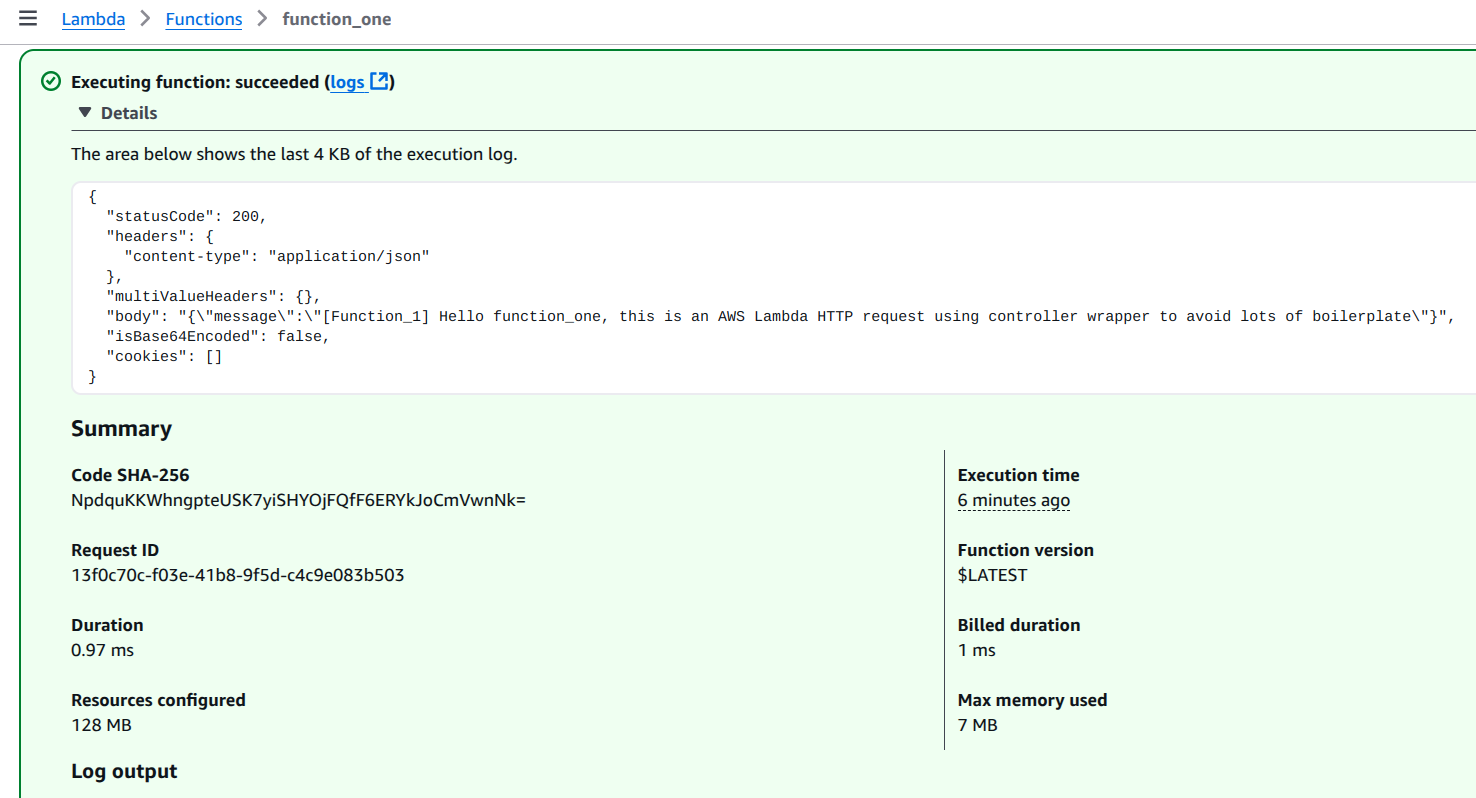Click the Code SHA-256 label

tap(130, 475)
